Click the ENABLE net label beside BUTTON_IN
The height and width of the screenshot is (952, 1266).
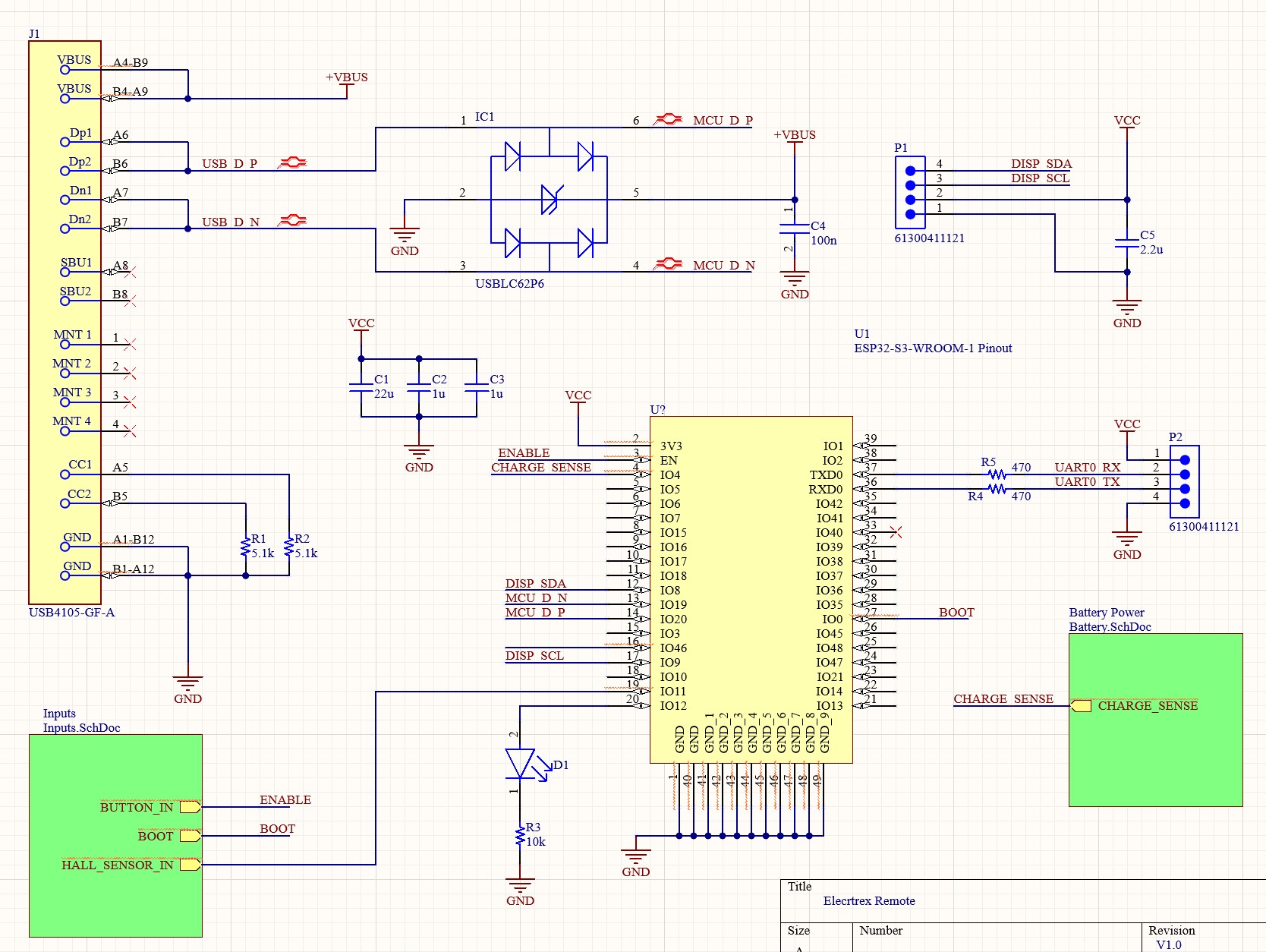click(x=285, y=799)
